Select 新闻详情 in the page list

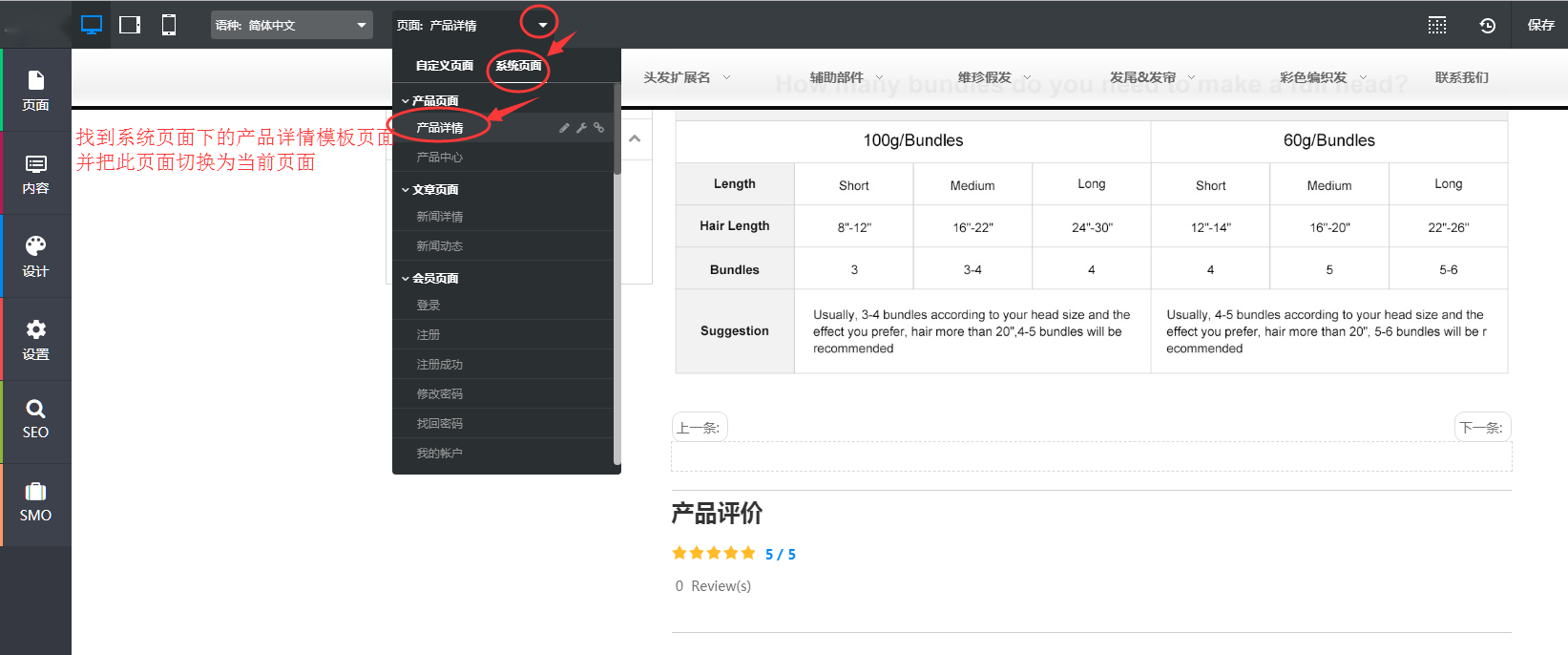pos(440,217)
